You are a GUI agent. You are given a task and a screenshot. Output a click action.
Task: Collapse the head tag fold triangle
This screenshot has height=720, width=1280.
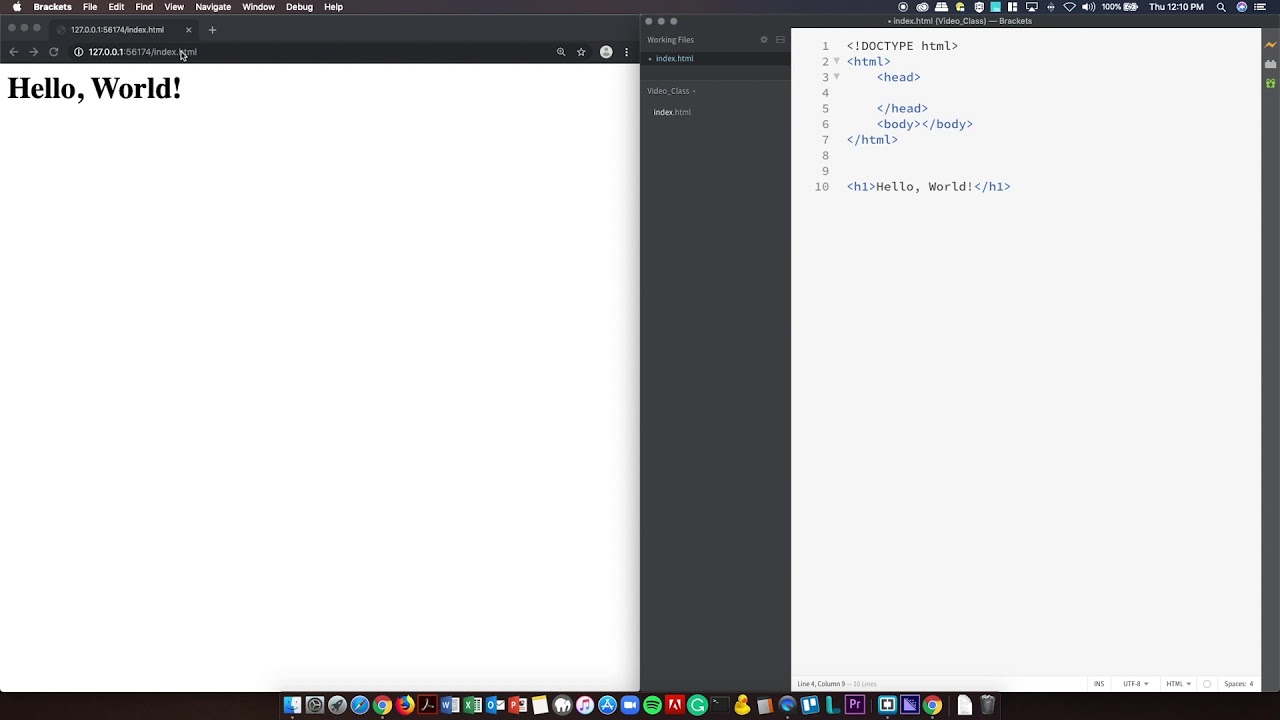(x=837, y=77)
